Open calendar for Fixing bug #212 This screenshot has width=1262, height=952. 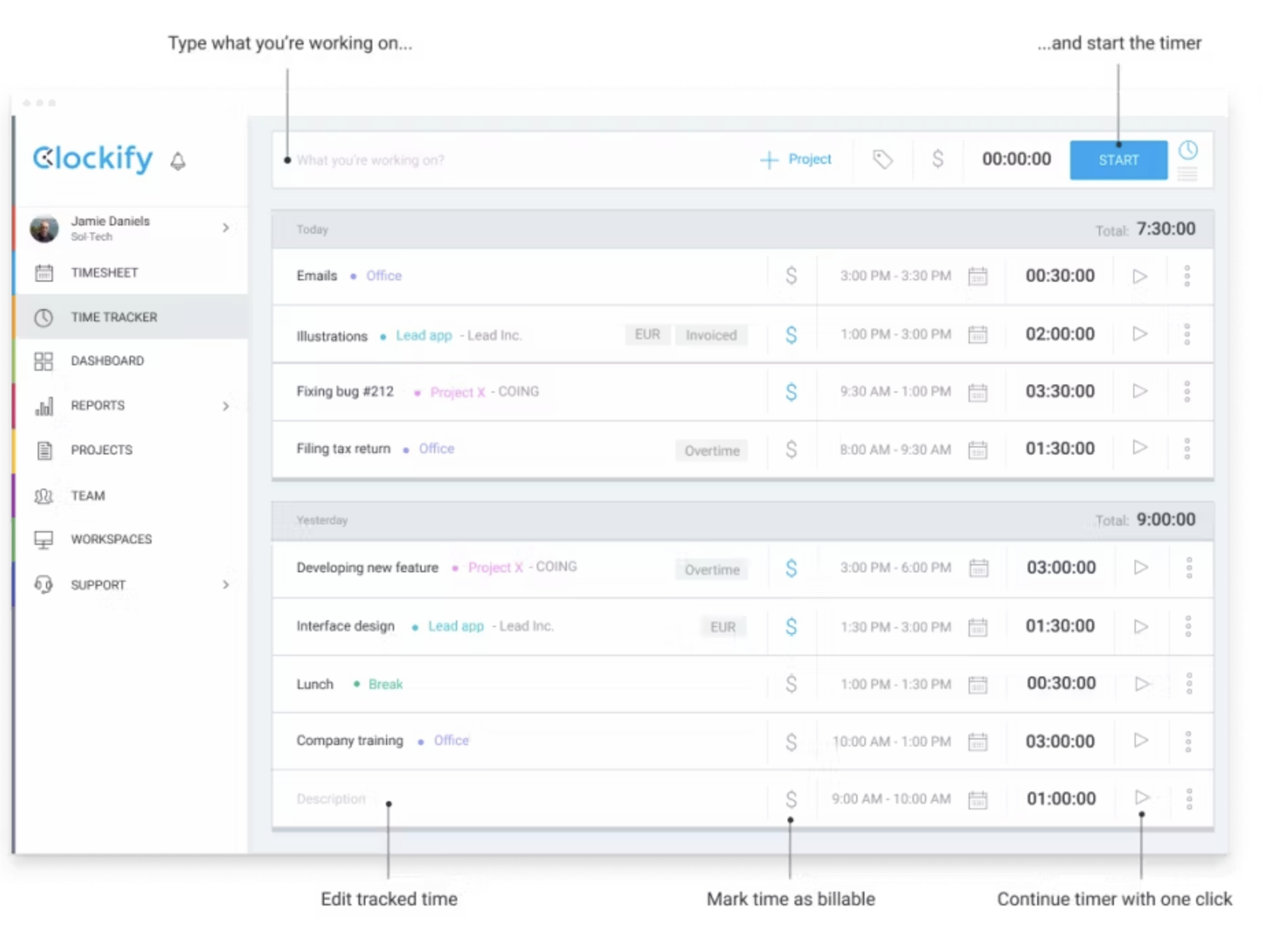(x=978, y=392)
